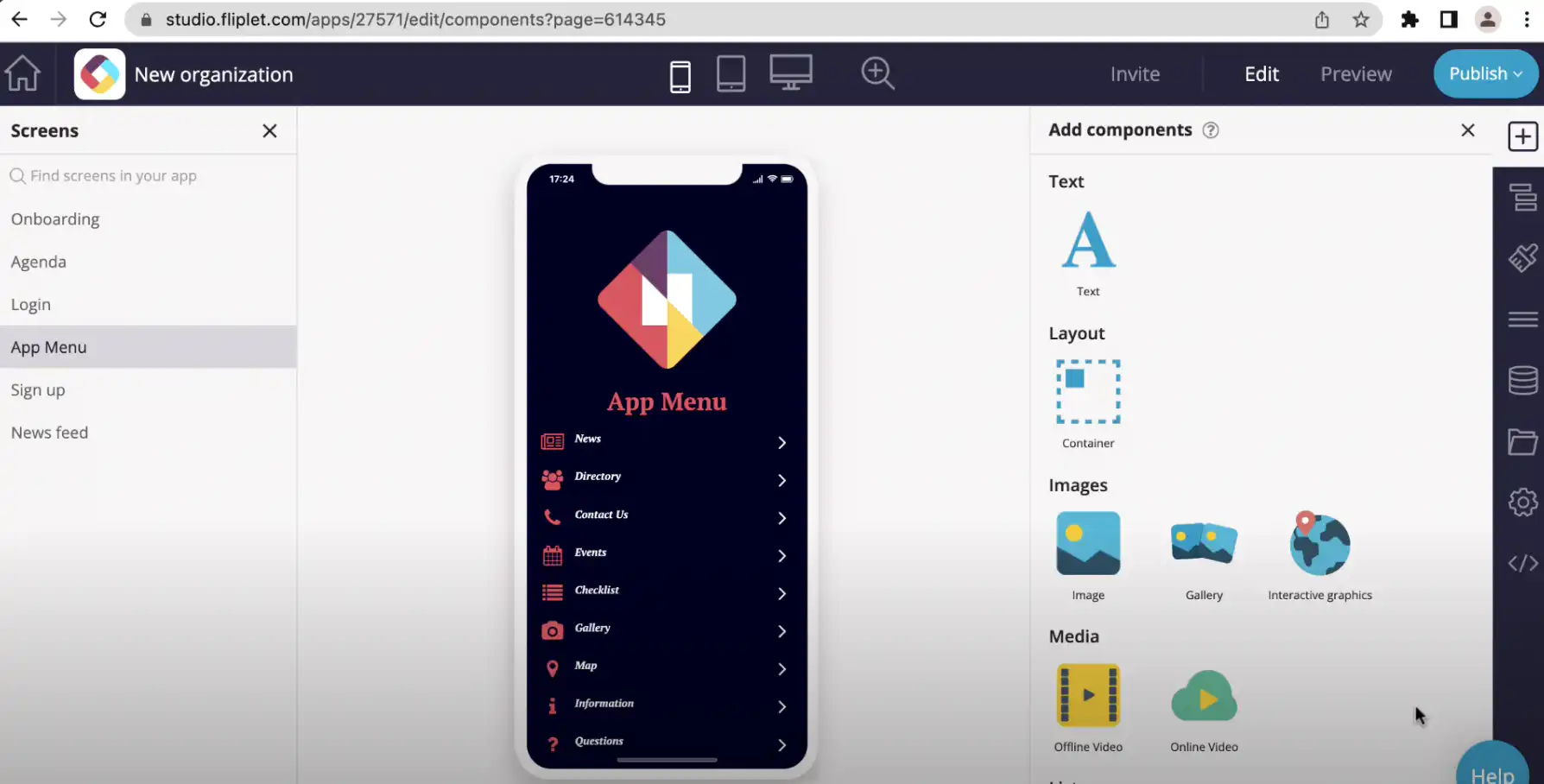Add the Interactive graphics component
This screenshot has width=1544, height=784.
click(x=1319, y=556)
